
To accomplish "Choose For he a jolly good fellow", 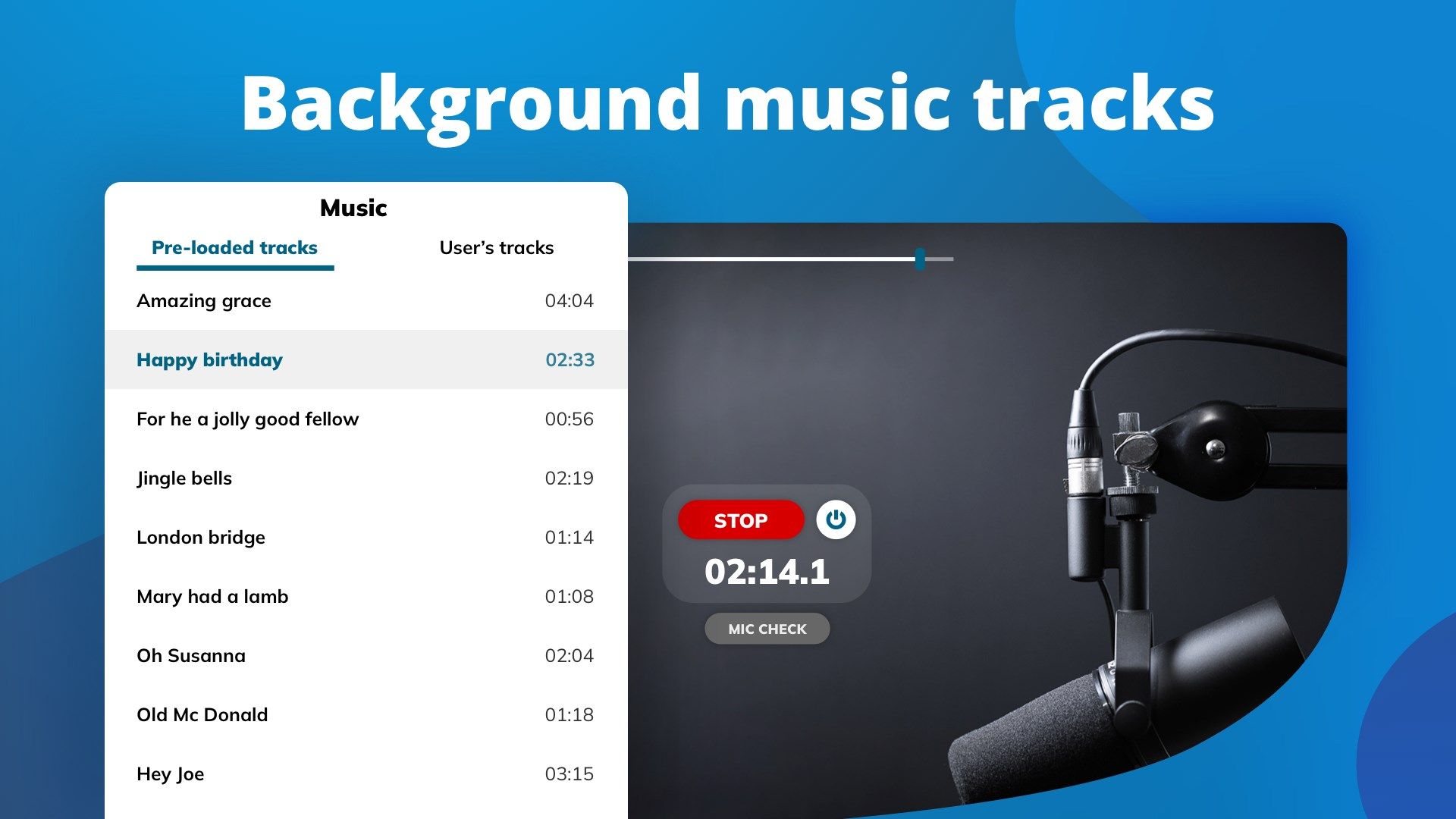I will (x=366, y=419).
